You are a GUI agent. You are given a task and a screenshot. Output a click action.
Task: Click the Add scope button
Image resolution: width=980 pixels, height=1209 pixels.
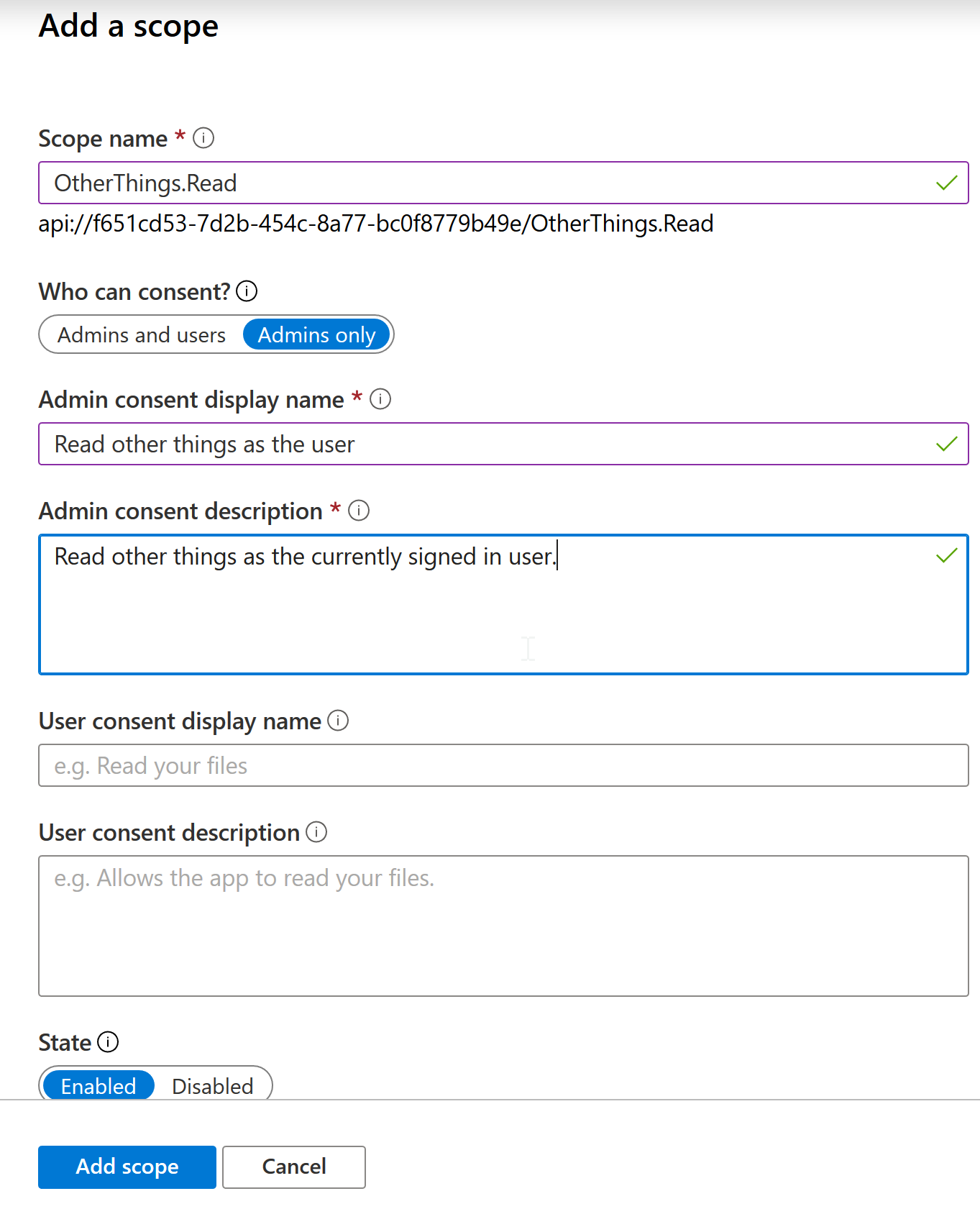click(x=127, y=1167)
